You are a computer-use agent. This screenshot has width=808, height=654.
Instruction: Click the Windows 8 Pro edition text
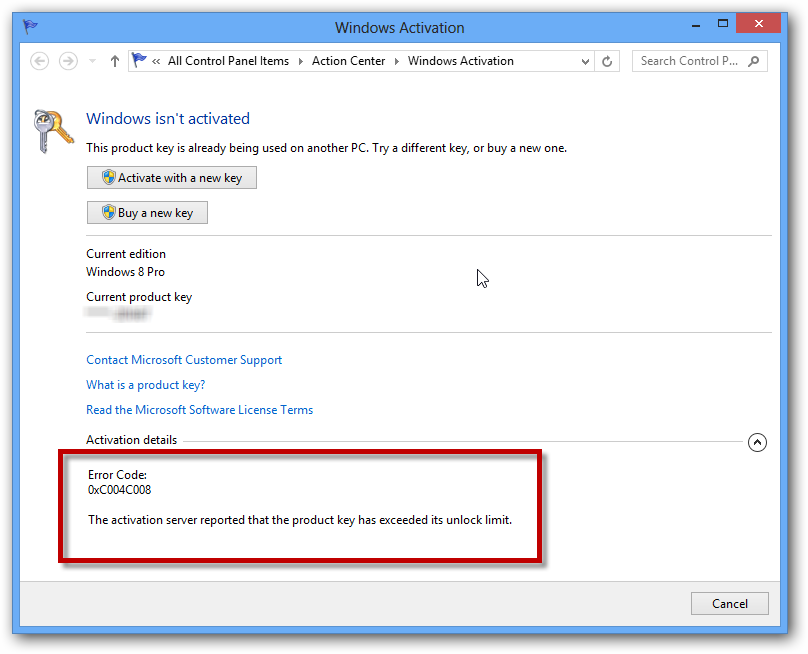[x=125, y=272]
